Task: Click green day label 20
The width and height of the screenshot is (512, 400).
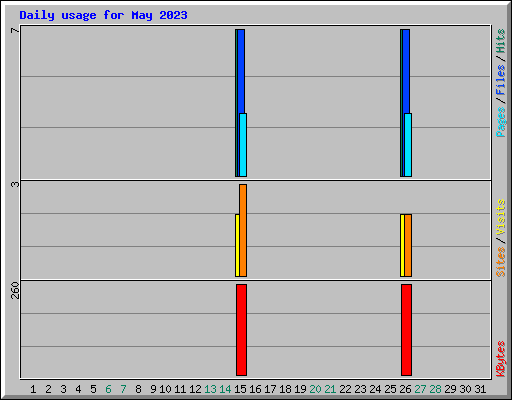Action: click(x=315, y=389)
